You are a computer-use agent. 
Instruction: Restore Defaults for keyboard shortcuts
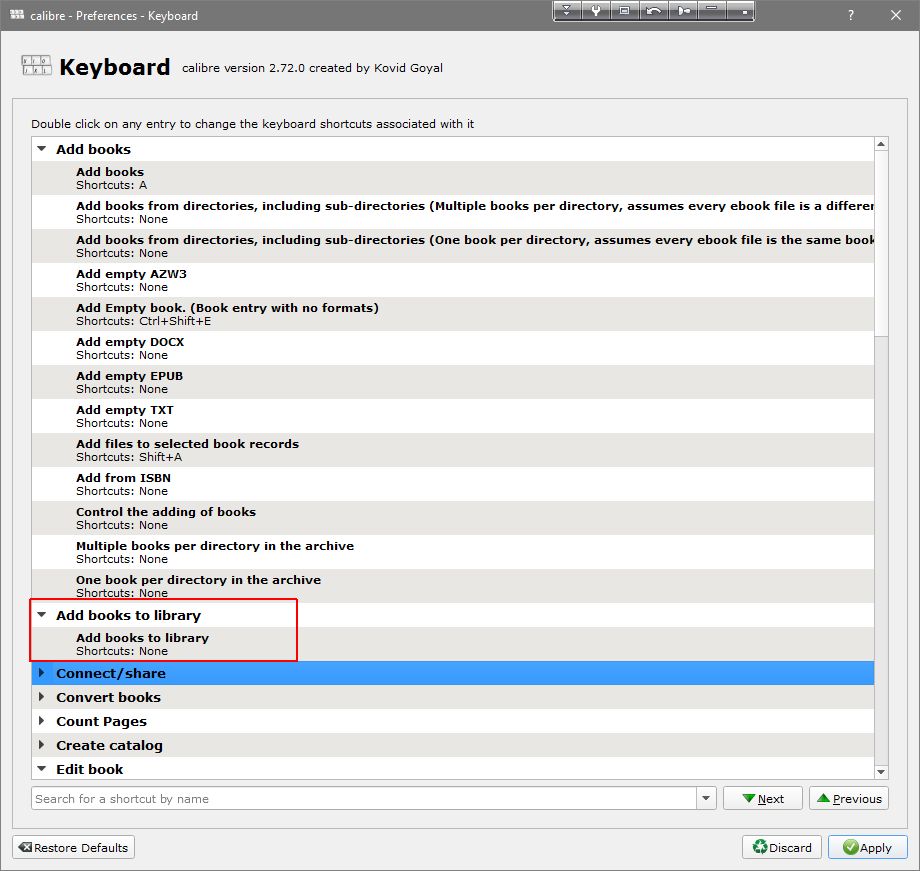(74, 847)
